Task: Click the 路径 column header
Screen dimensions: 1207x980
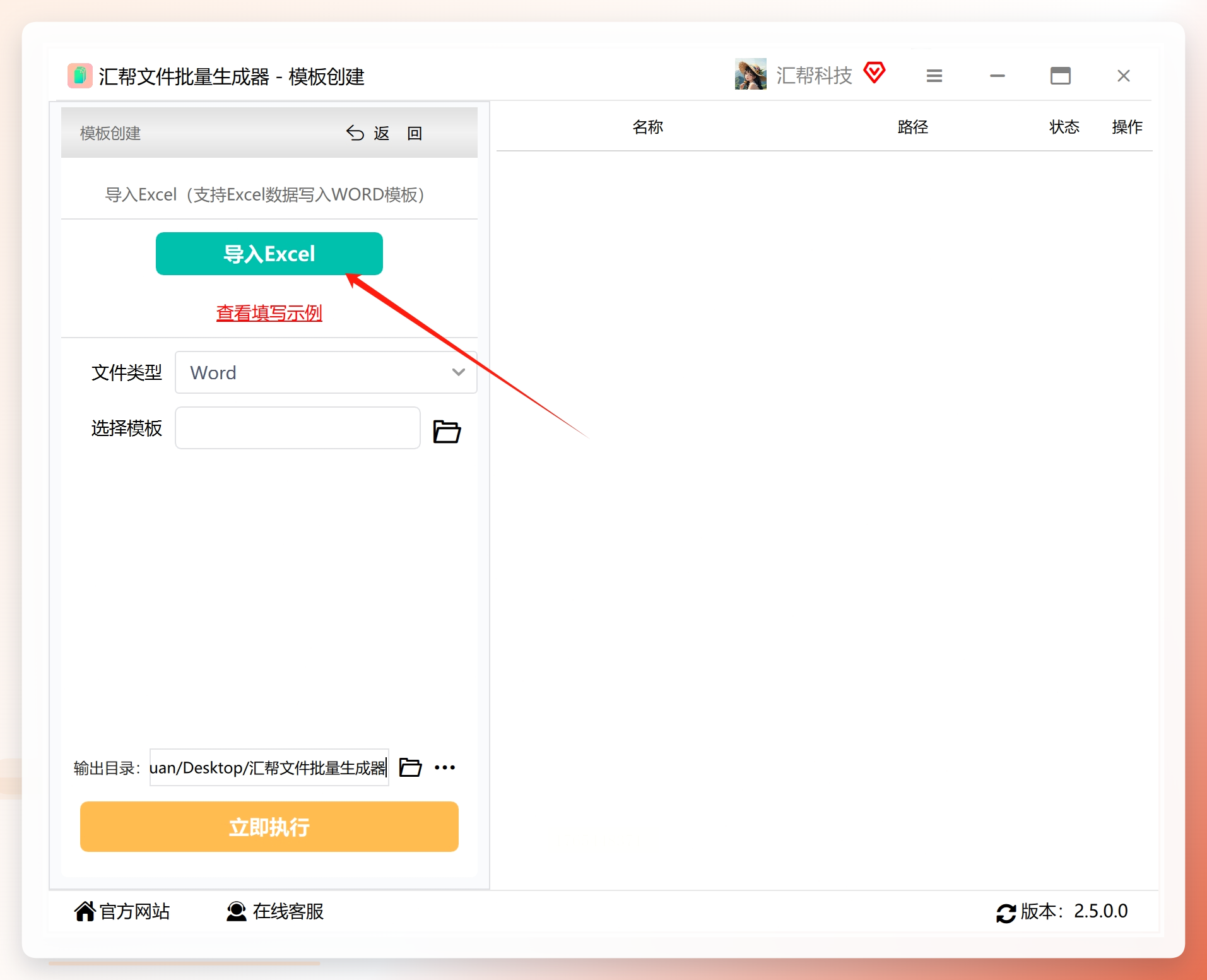Action: coord(913,127)
